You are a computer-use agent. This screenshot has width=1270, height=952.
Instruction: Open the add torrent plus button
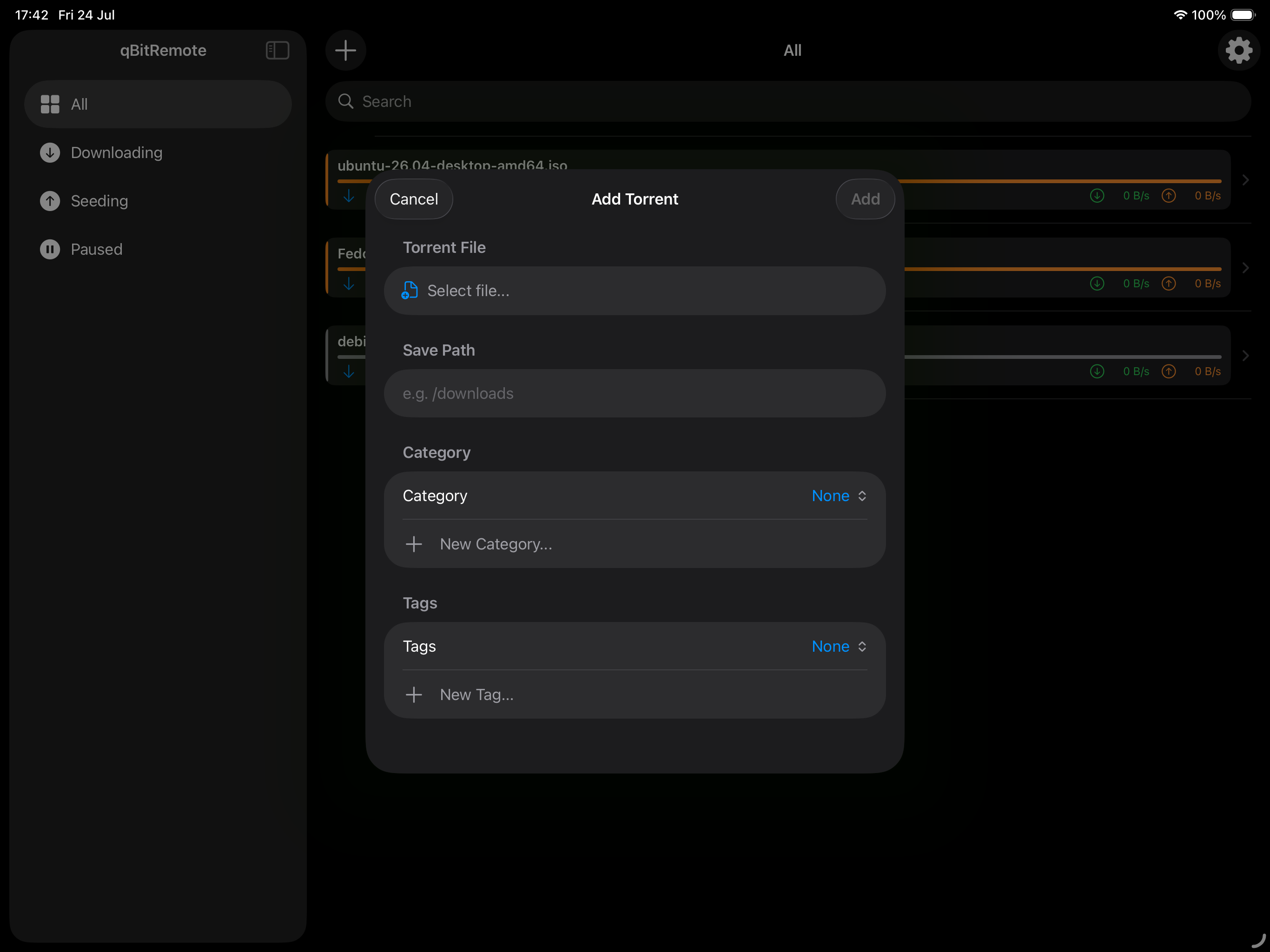tap(346, 51)
